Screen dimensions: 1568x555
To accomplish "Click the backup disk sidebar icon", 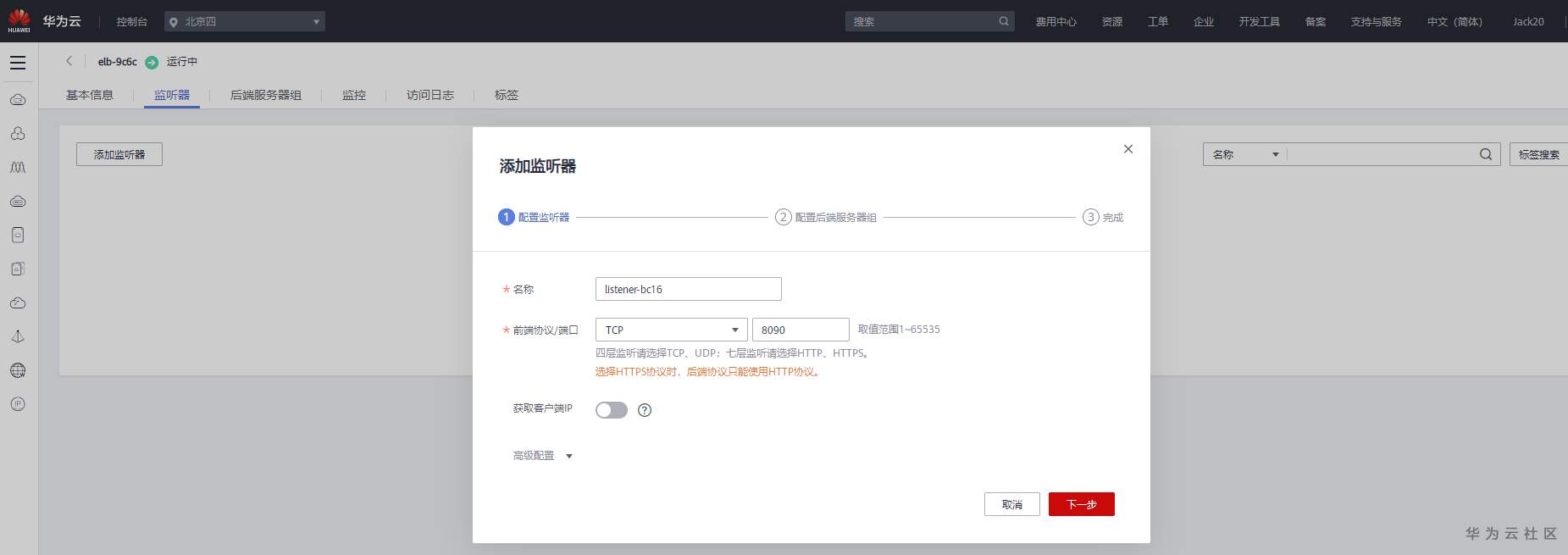I will [18, 269].
